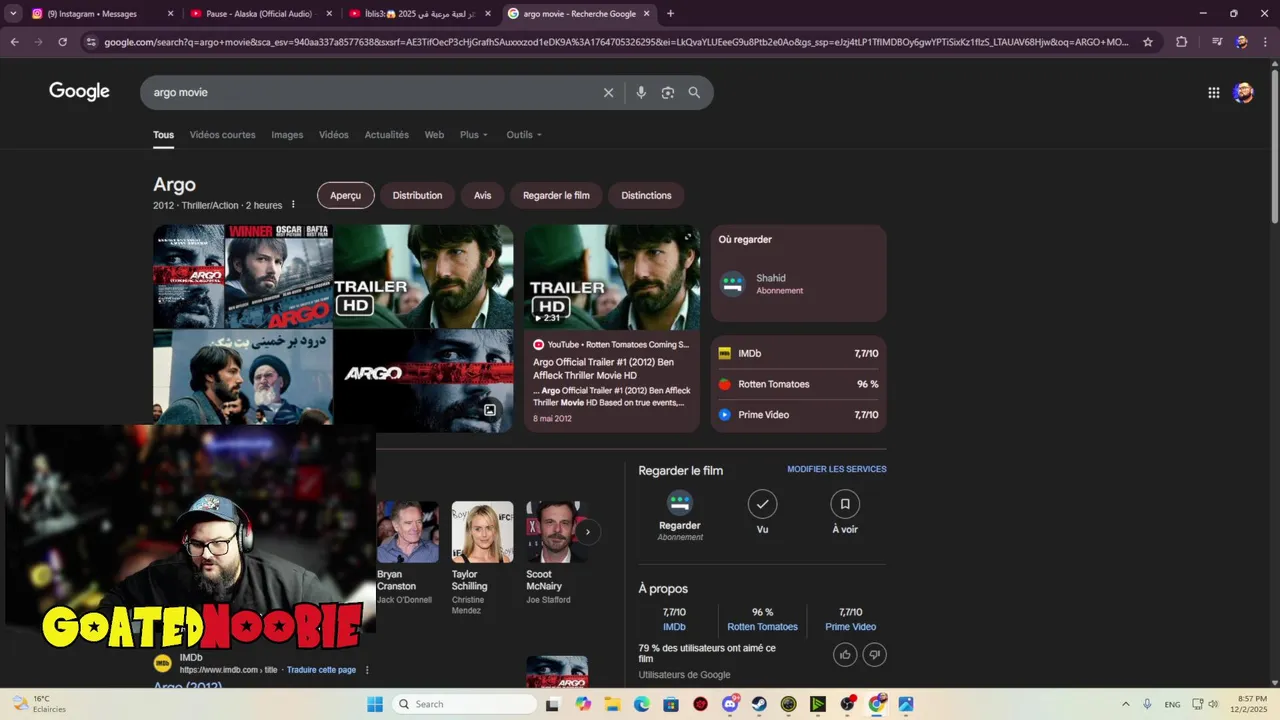The height and width of the screenshot is (720, 1280).
Task: Open Taylor Schilling cast photo
Action: (482, 532)
